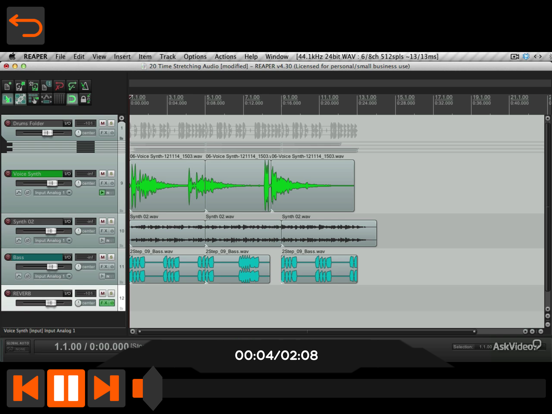Image resolution: width=552 pixels, height=414 pixels.
Task: Toggle the locking toolbar icon
Action: pos(85,99)
